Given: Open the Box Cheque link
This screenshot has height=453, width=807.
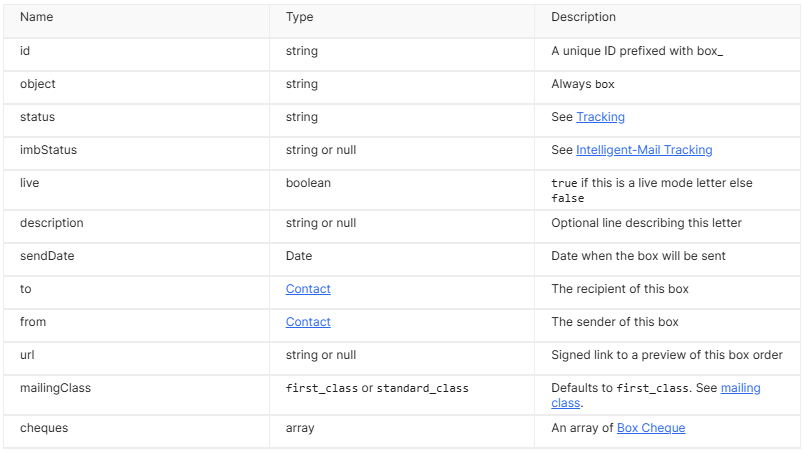Looking at the screenshot, I should (x=650, y=428).
